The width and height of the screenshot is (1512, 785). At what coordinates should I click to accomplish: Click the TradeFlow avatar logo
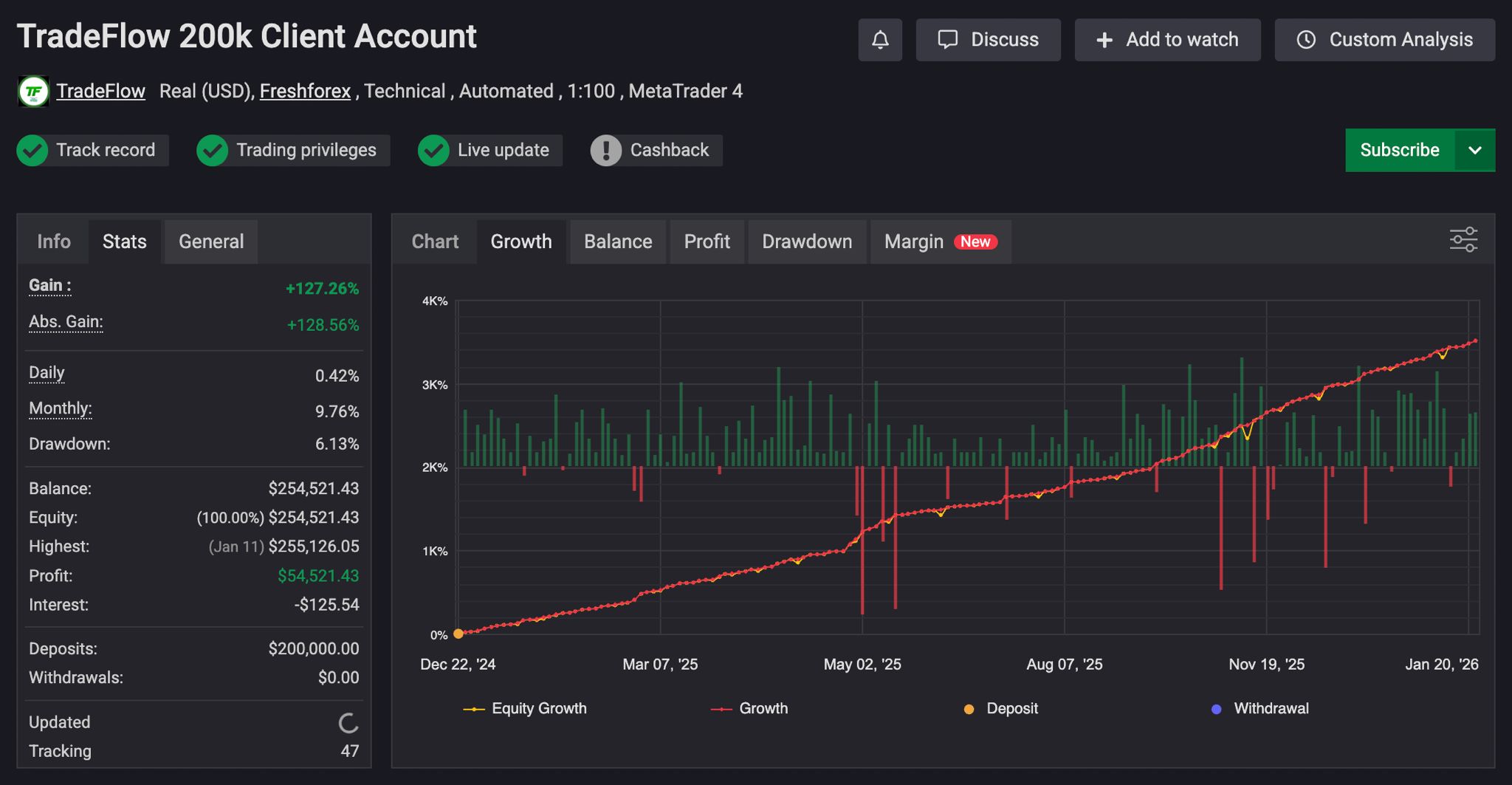pyautogui.click(x=33, y=92)
